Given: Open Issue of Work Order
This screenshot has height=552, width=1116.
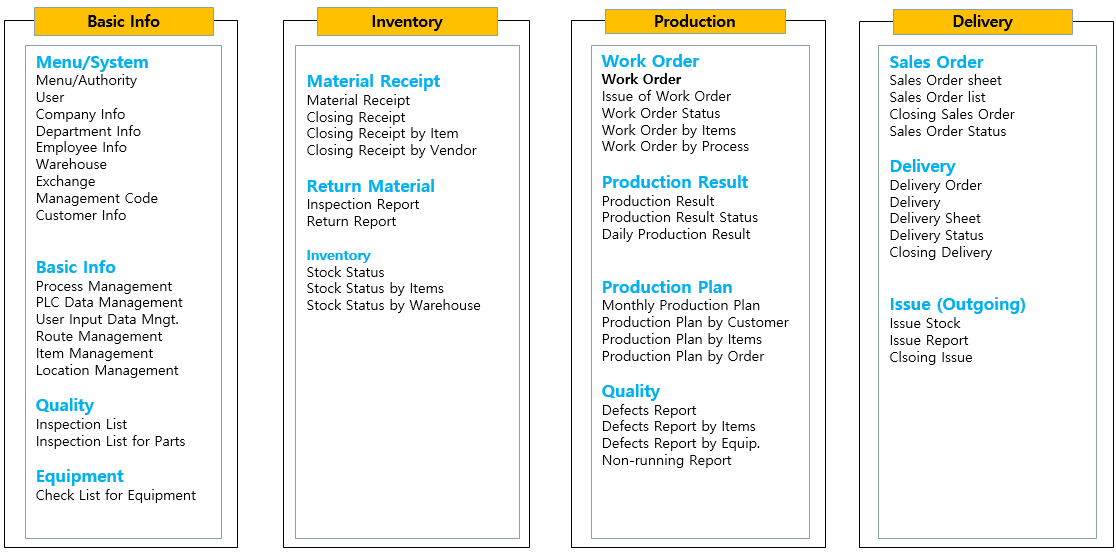Looking at the screenshot, I should pos(666,96).
